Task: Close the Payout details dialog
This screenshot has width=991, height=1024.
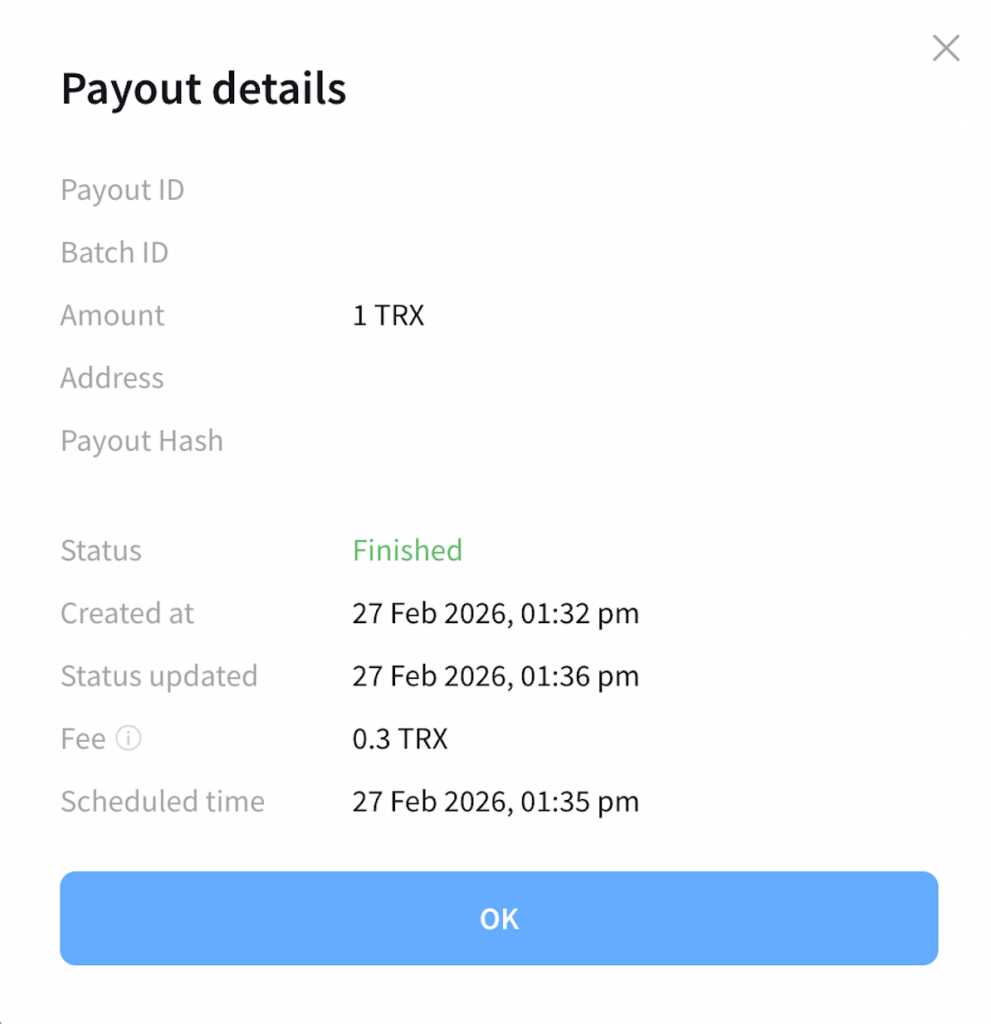Action: 945,48
